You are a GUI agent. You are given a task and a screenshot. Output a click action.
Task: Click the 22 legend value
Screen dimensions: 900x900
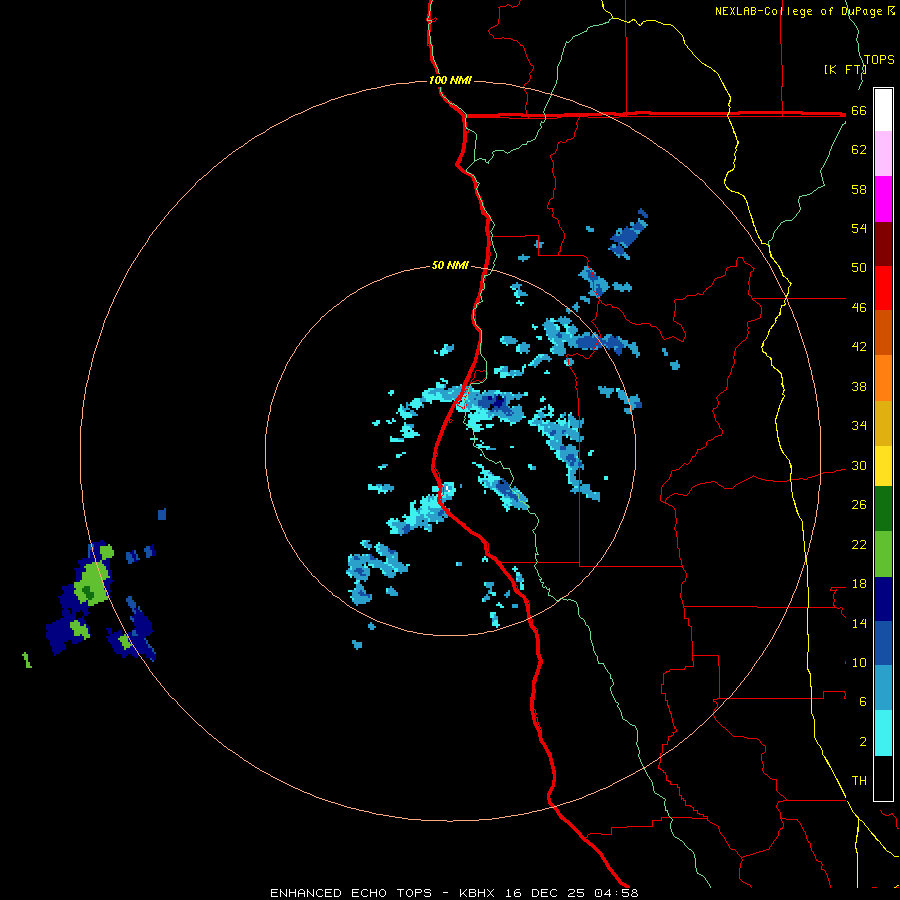point(859,545)
